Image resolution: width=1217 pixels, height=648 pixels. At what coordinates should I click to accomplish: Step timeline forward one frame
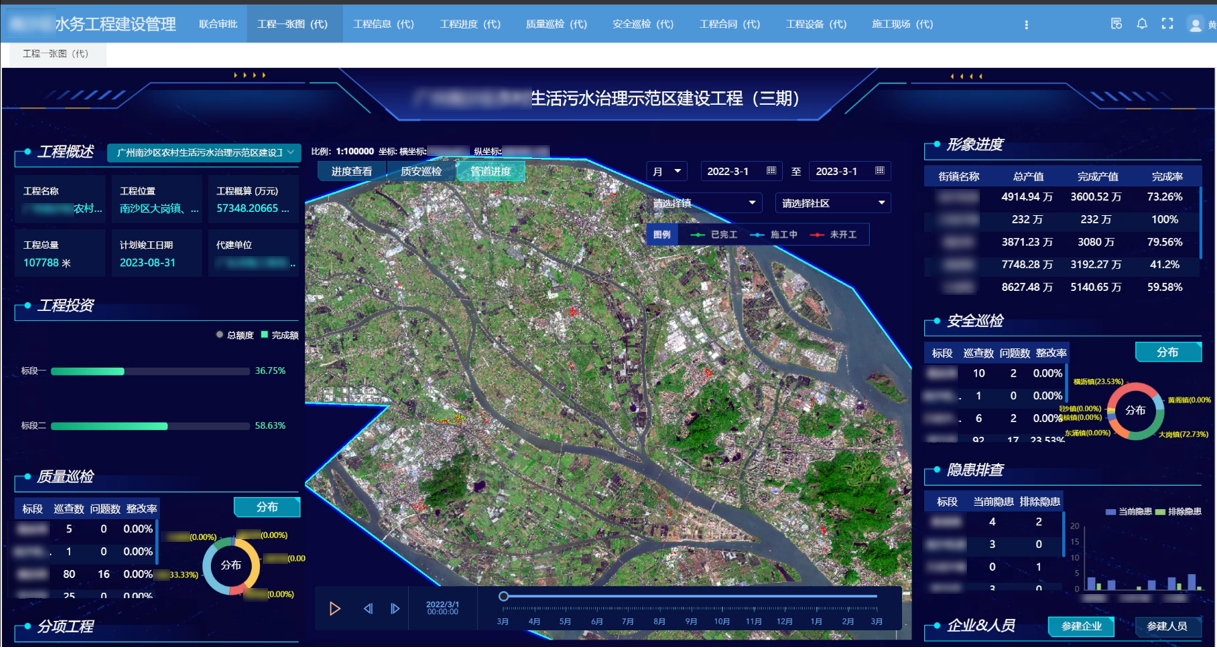pos(395,608)
